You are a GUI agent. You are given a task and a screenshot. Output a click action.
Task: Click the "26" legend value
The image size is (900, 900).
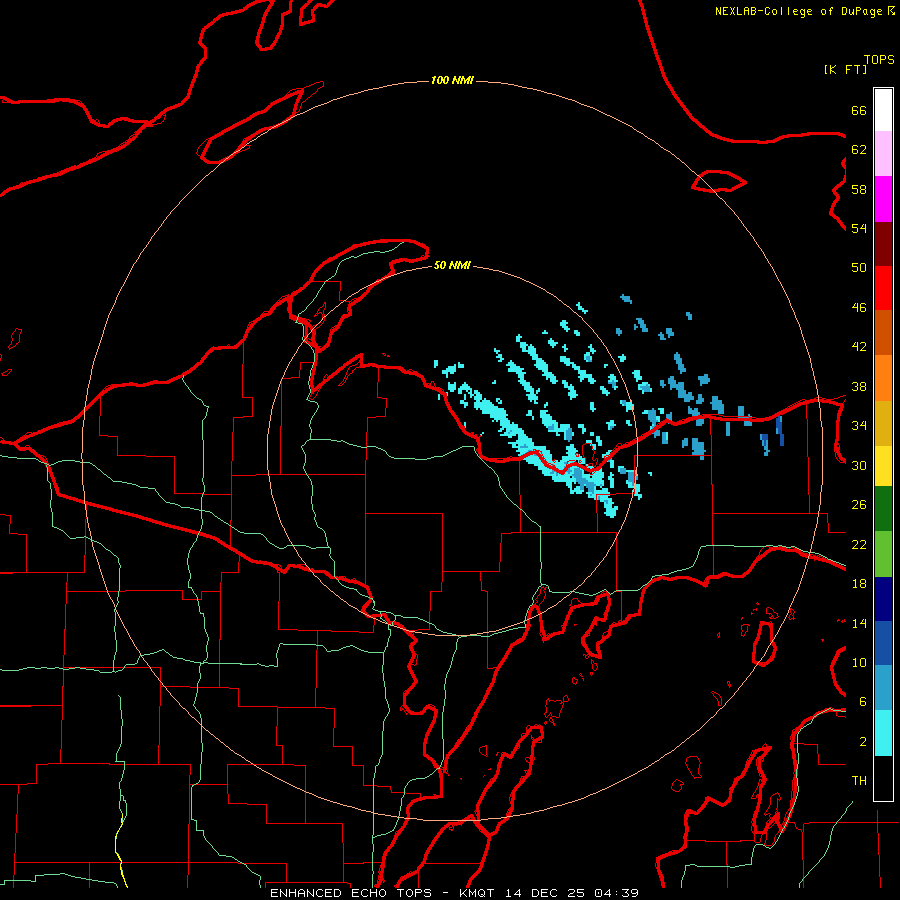pos(859,505)
